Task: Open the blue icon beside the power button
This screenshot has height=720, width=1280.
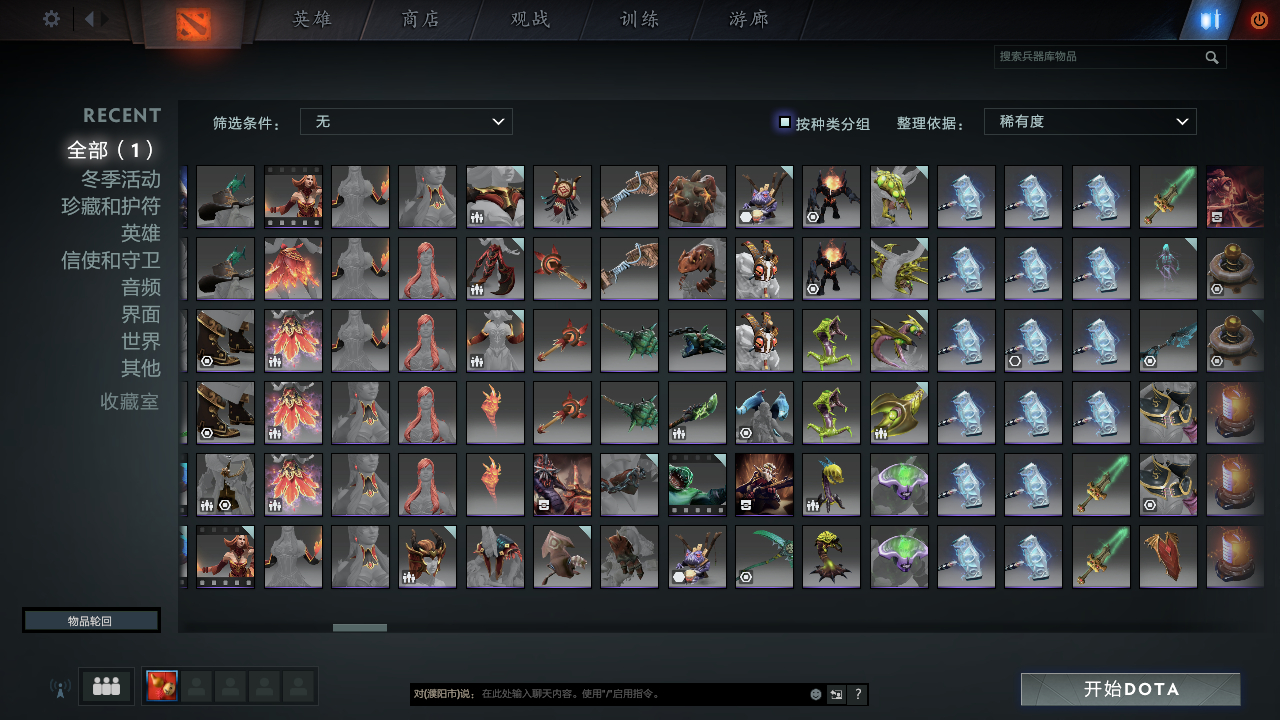Action: pos(1211,20)
